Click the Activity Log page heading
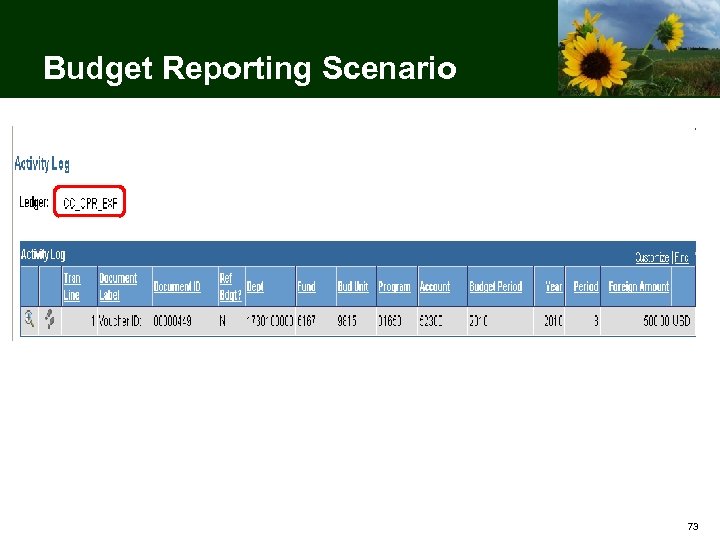This screenshot has width=720, height=540. tap(42, 164)
